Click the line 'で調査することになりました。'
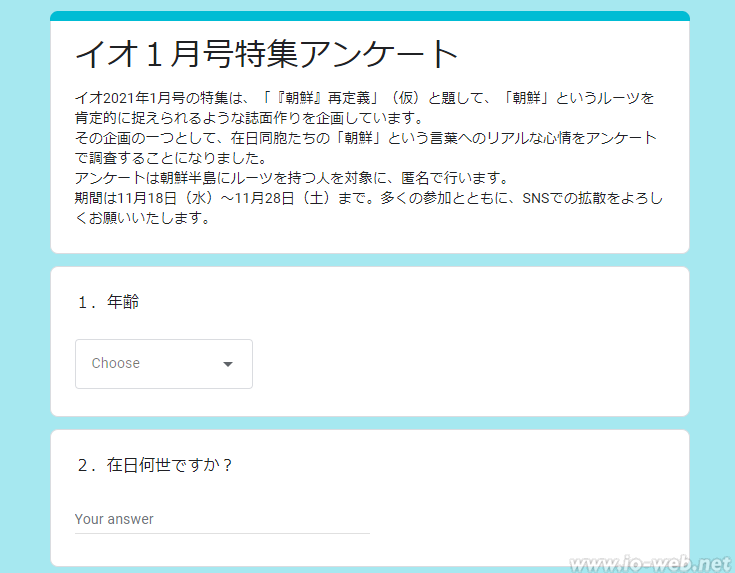This screenshot has height=573, width=735. (x=171, y=158)
